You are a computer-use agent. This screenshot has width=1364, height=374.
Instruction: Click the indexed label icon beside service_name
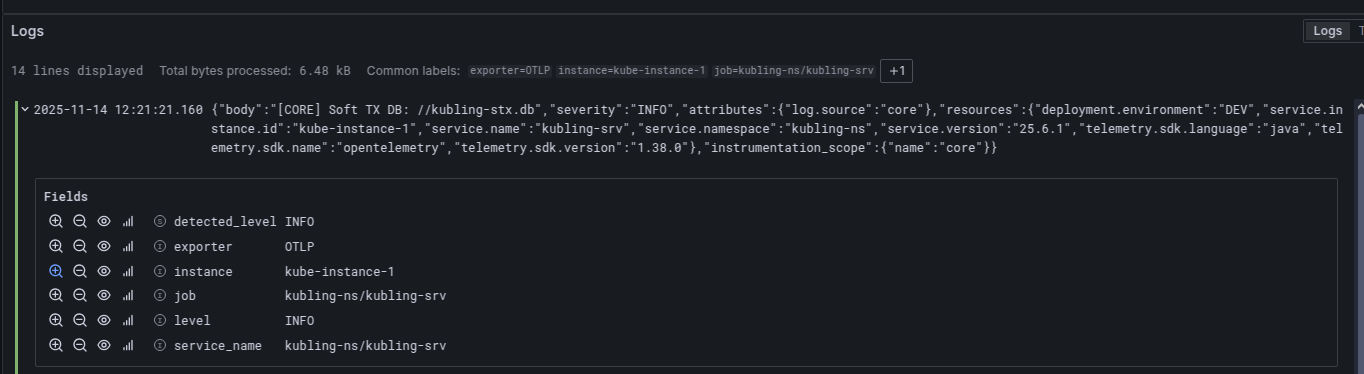(159, 345)
